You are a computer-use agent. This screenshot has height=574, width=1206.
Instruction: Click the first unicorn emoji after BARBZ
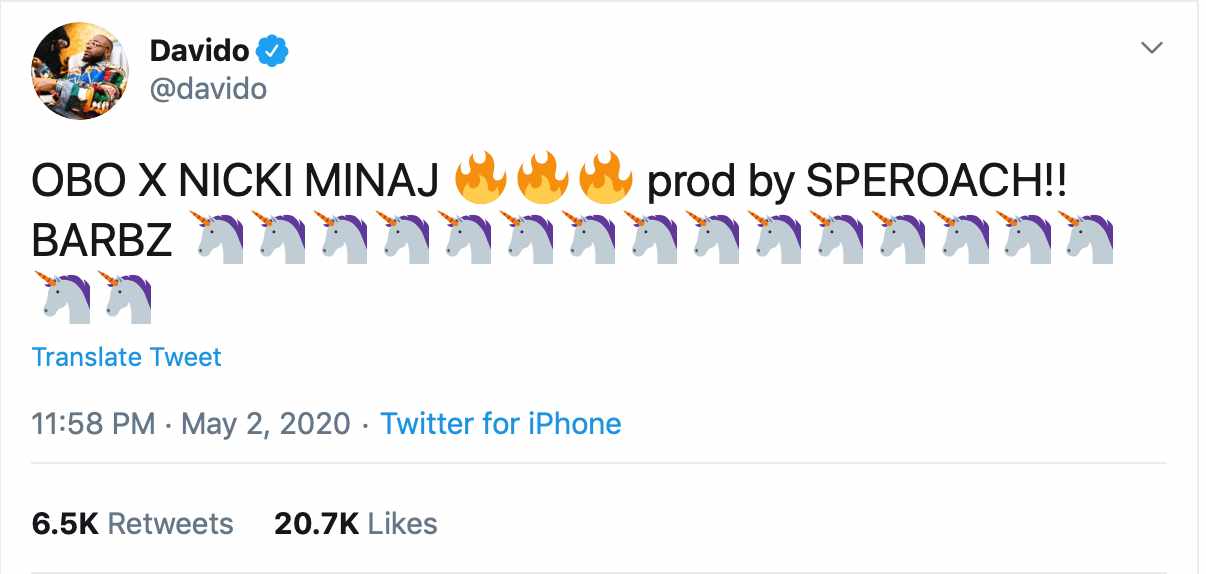213,239
